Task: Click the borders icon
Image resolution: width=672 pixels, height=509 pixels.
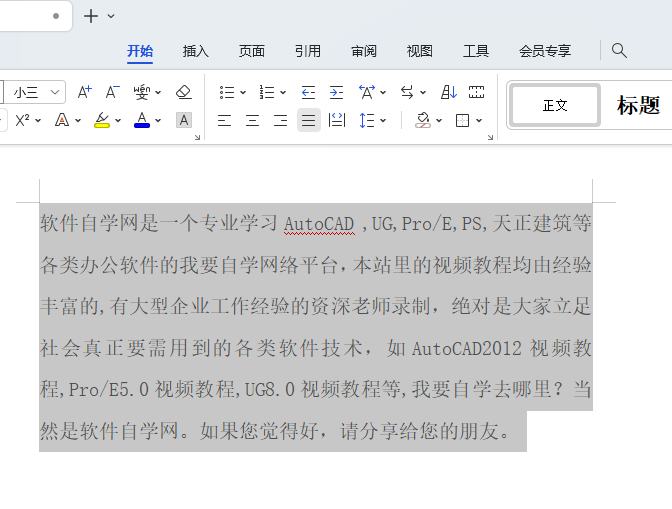Action: pos(462,120)
